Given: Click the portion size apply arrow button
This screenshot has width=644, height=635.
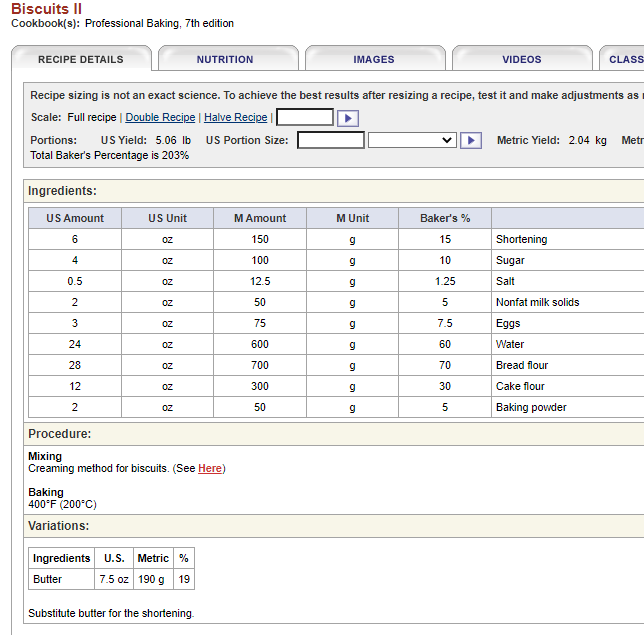Looking at the screenshot, I should pyautogui.click(x=471, y=140).
